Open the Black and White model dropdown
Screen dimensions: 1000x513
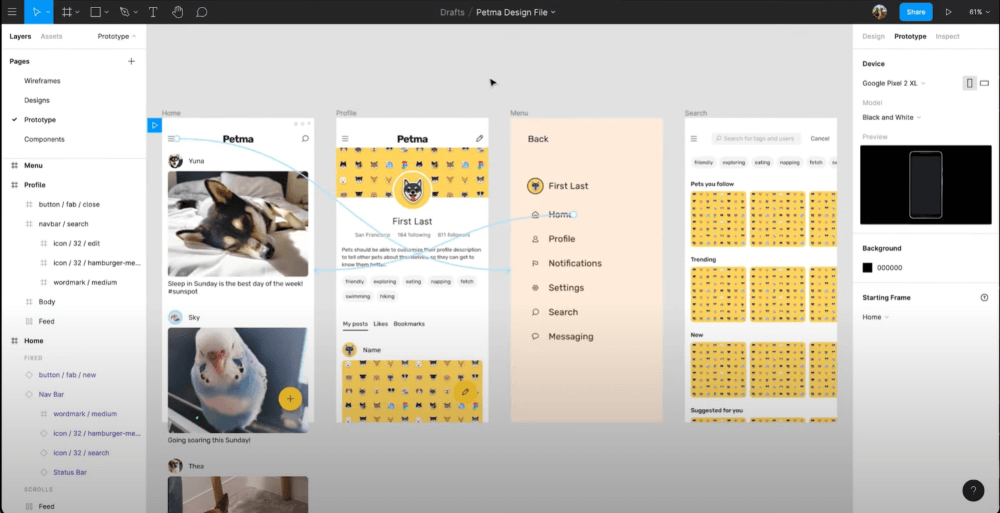point(892,117)
